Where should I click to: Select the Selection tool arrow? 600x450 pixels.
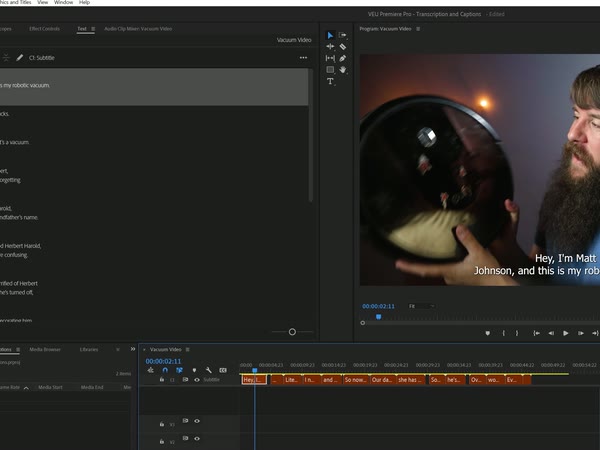click(330, 35)
